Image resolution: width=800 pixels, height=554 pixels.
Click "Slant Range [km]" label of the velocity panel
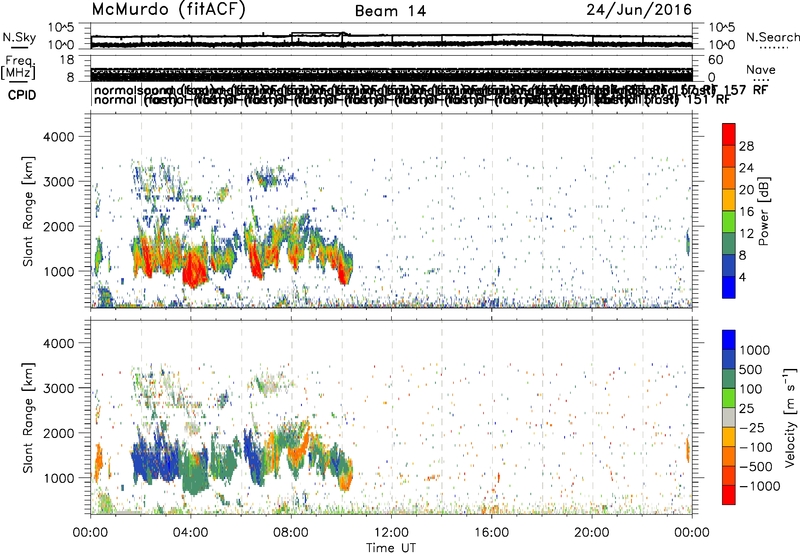point(28,417)
